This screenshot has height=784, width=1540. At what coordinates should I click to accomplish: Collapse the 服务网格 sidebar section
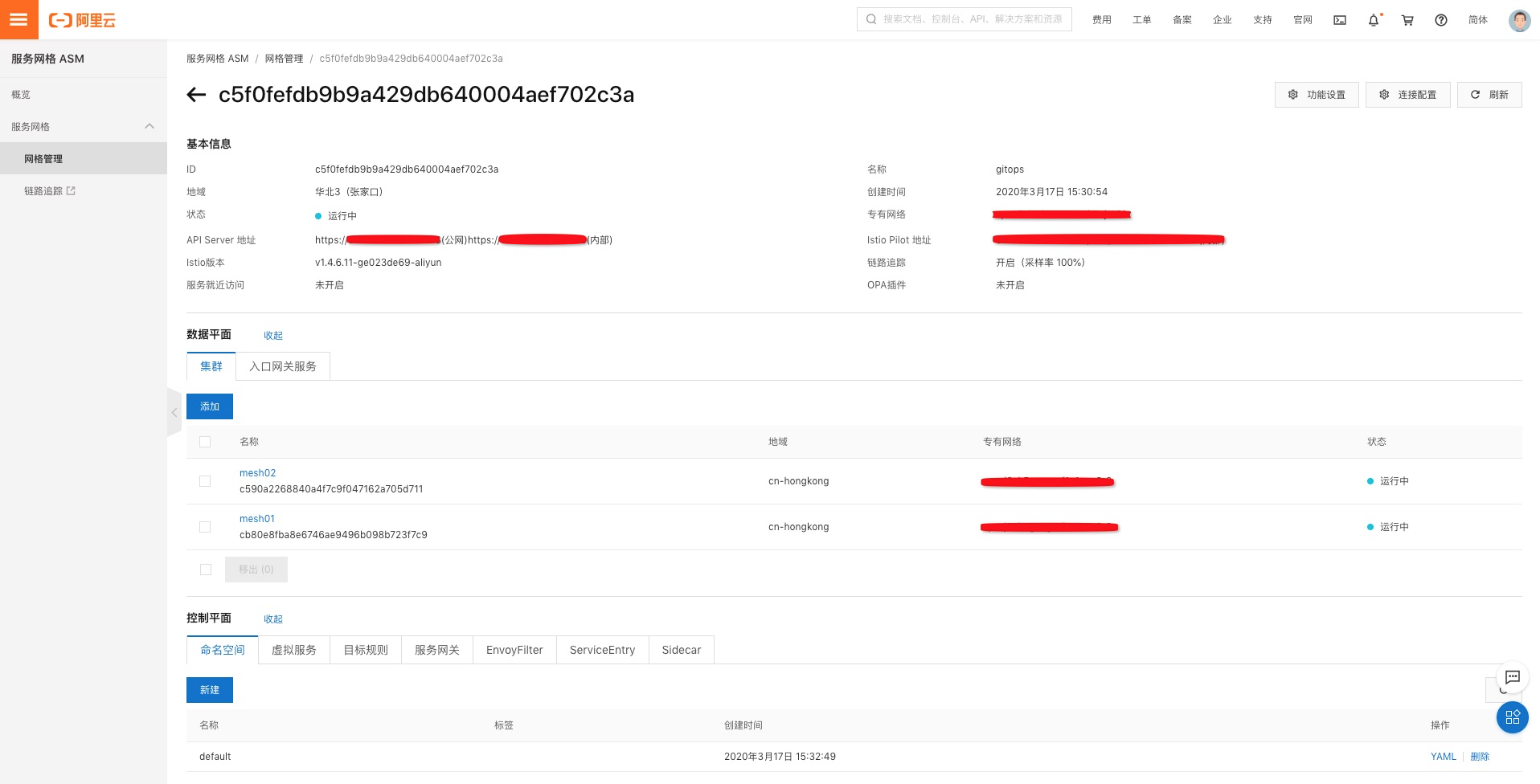click(149, 126)
